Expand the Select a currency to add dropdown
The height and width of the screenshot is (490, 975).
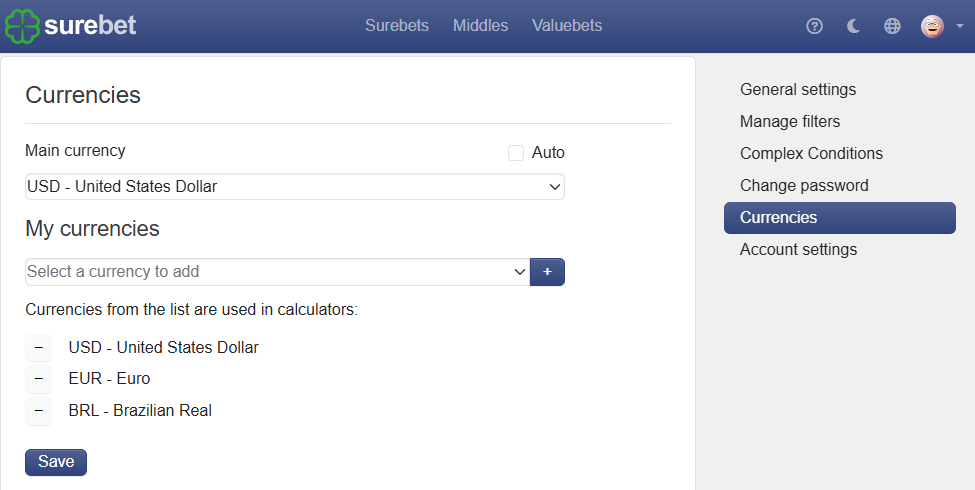(277, 272)
